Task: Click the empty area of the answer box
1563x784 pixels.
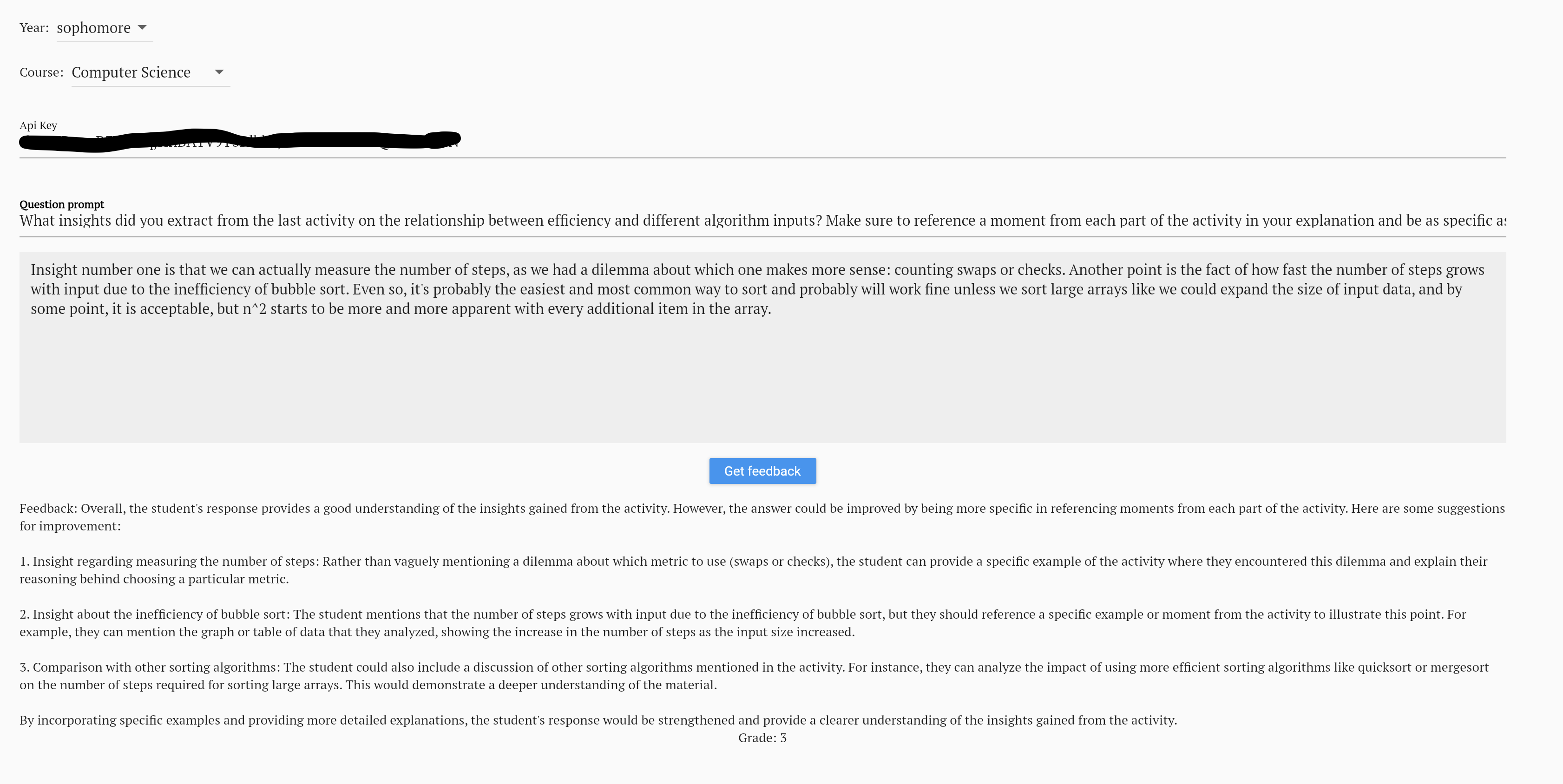Action: click(762, 382)
